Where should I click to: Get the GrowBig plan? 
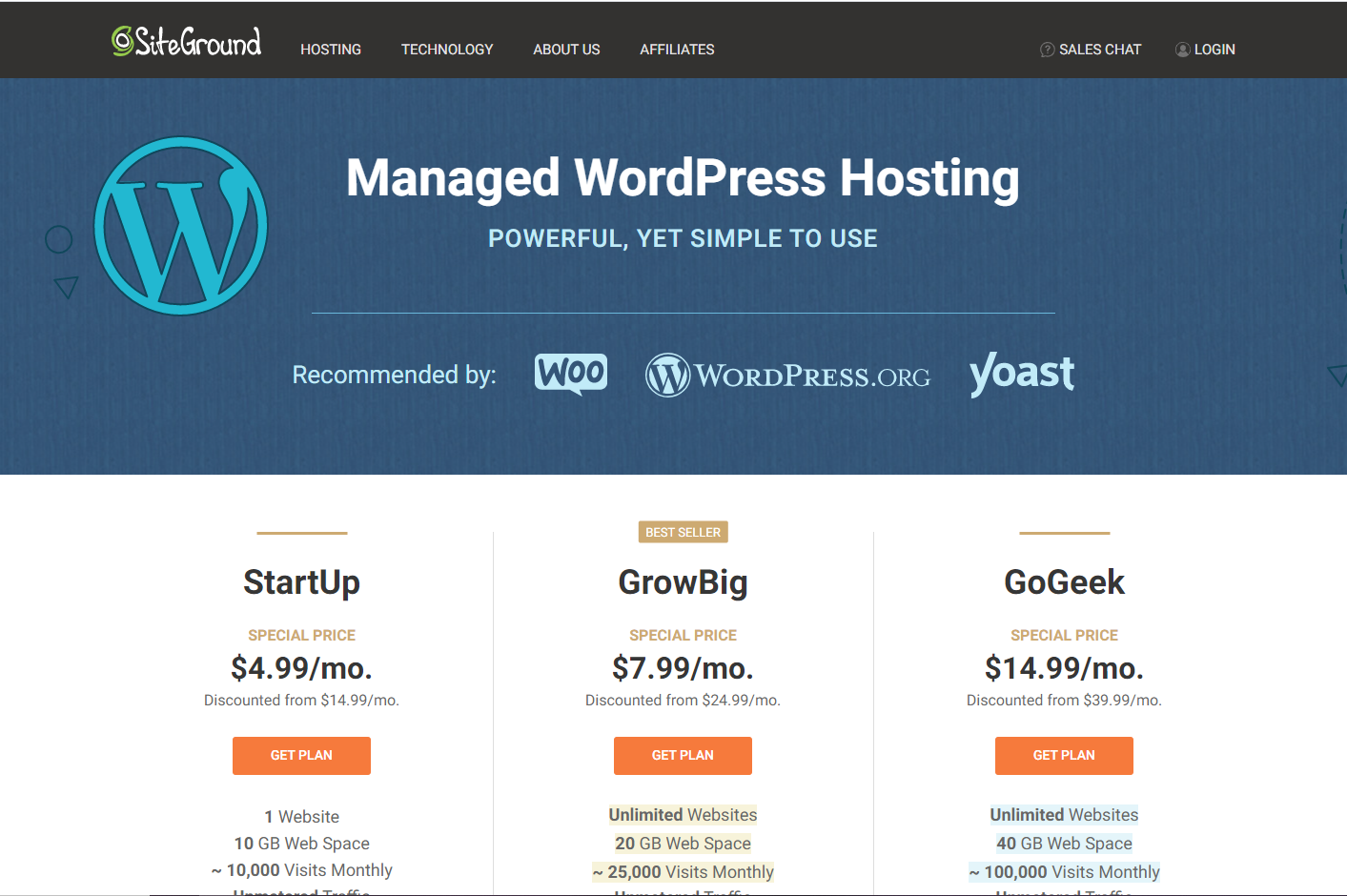pyautogui.click(x=683, y=755)
